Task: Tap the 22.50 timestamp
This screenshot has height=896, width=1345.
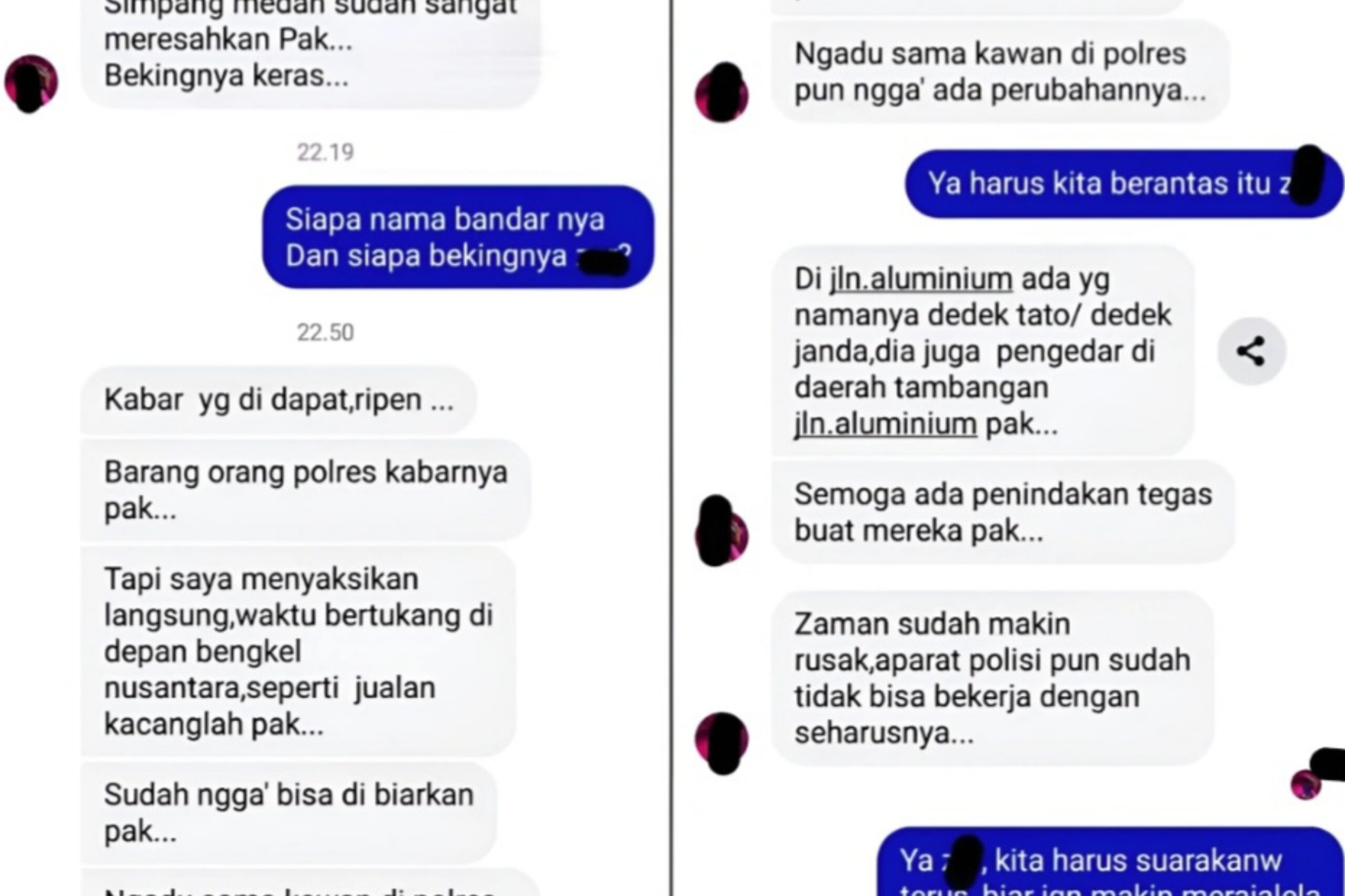Action: coord(325,332)
